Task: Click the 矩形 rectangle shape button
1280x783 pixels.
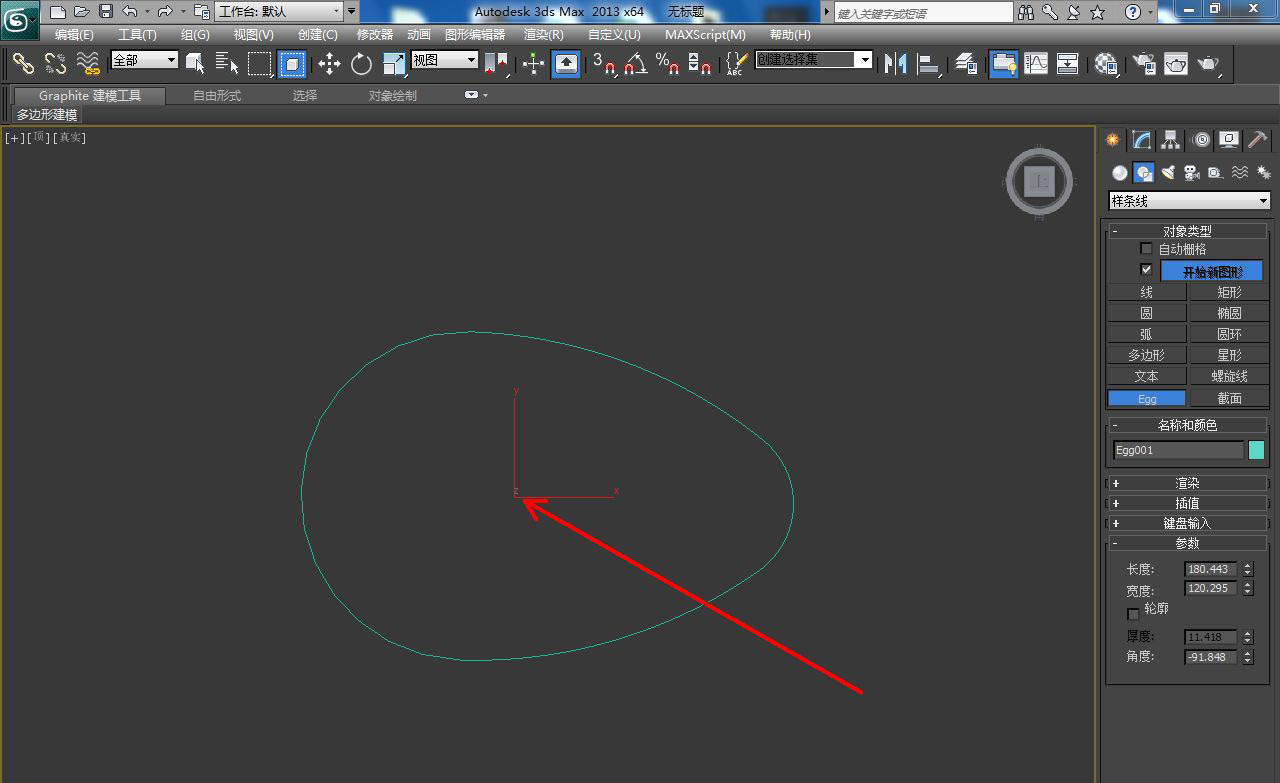Action: [1229, 292]
